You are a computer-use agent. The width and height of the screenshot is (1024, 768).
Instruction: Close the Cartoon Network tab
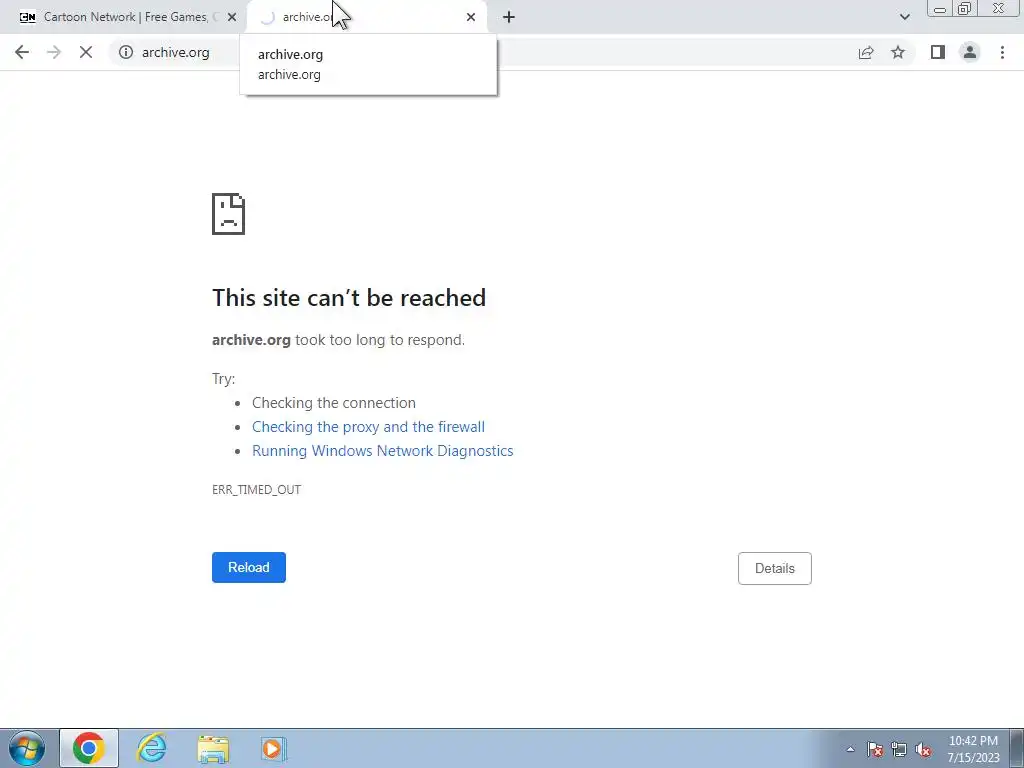232,17
